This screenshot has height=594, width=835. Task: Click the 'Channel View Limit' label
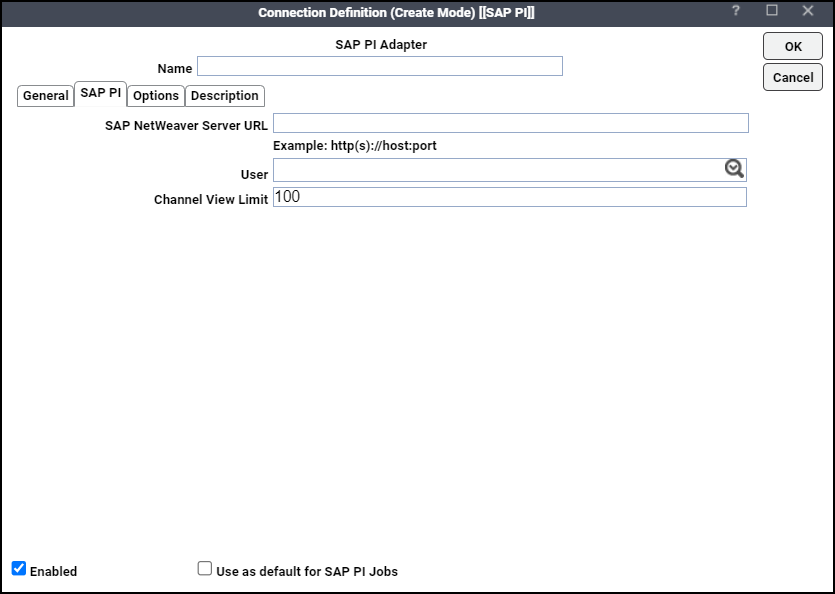tap(211, 200)
